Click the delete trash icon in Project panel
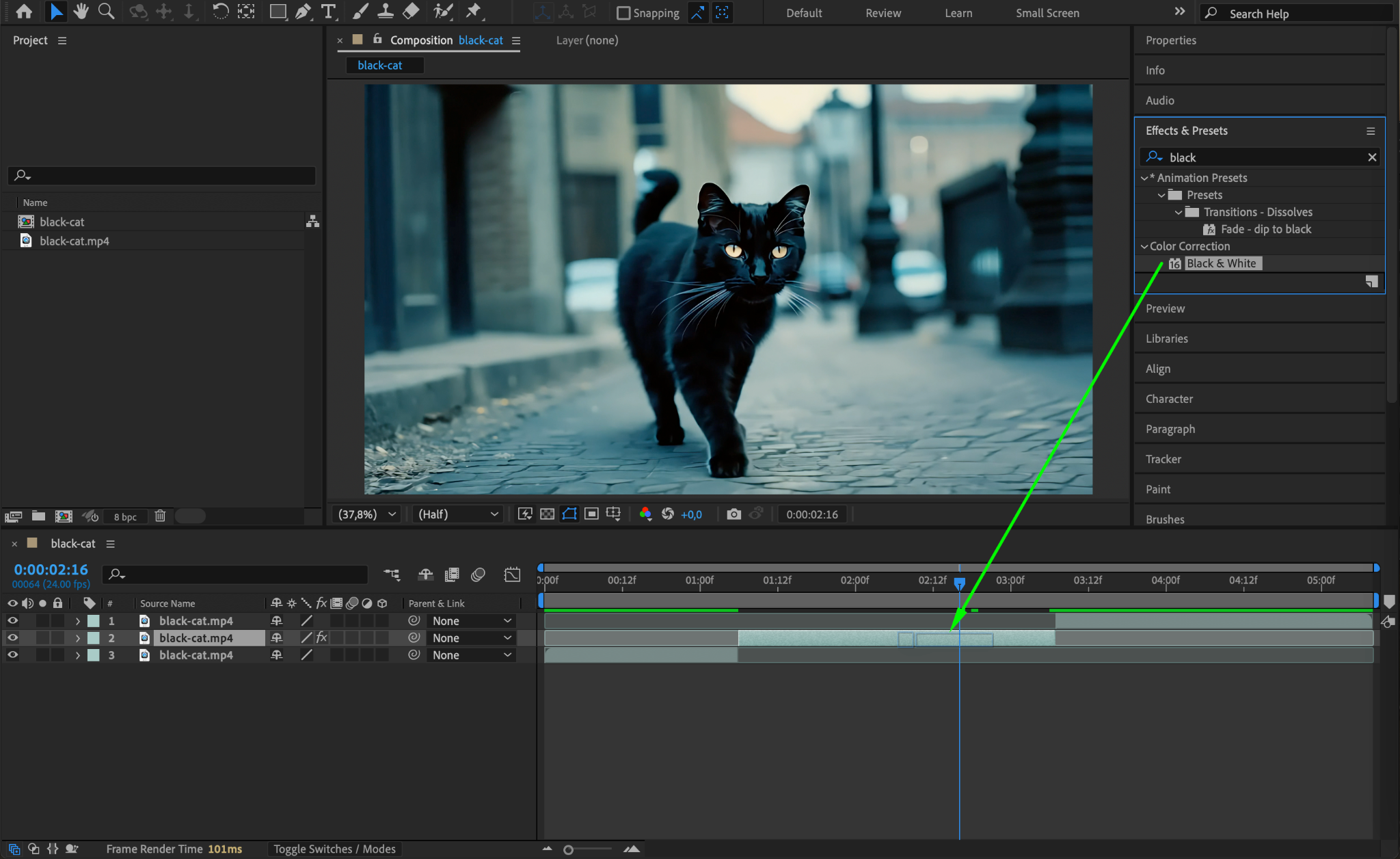The height and width of the screenshot is (859, 1400). point(160,516)
